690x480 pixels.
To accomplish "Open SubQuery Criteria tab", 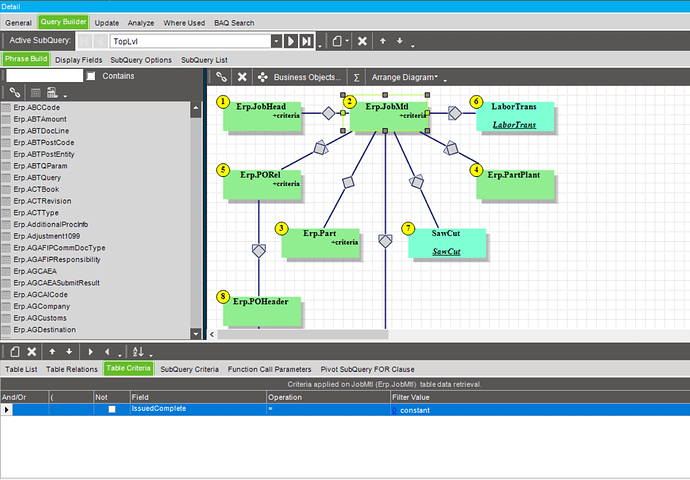I will coord(189,369).
